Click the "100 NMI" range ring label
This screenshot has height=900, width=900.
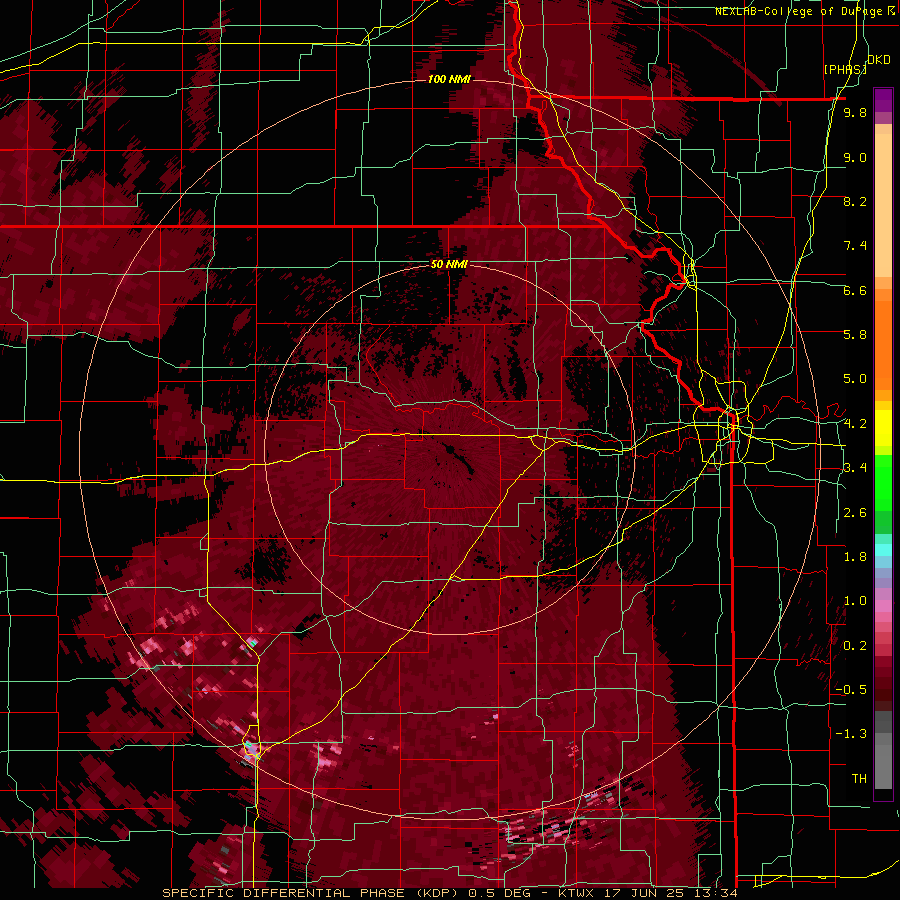tap(449, 79)
